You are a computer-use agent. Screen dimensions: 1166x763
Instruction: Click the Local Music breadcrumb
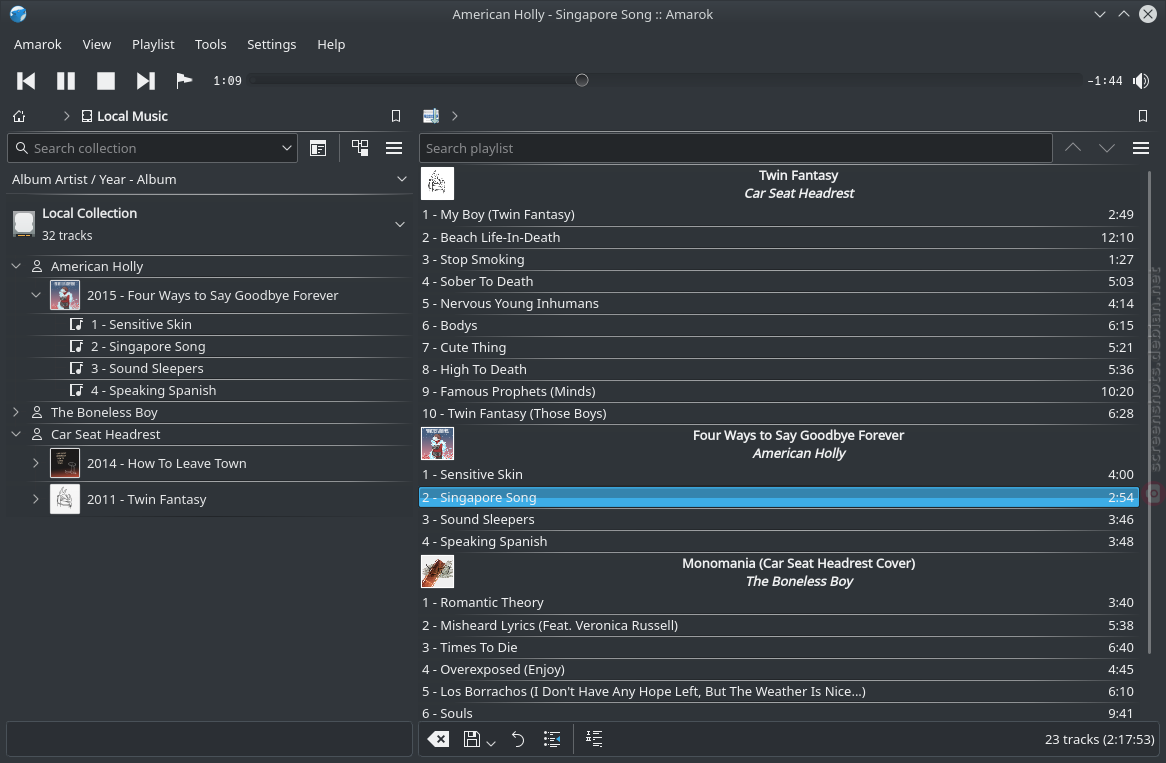[124, 116]
